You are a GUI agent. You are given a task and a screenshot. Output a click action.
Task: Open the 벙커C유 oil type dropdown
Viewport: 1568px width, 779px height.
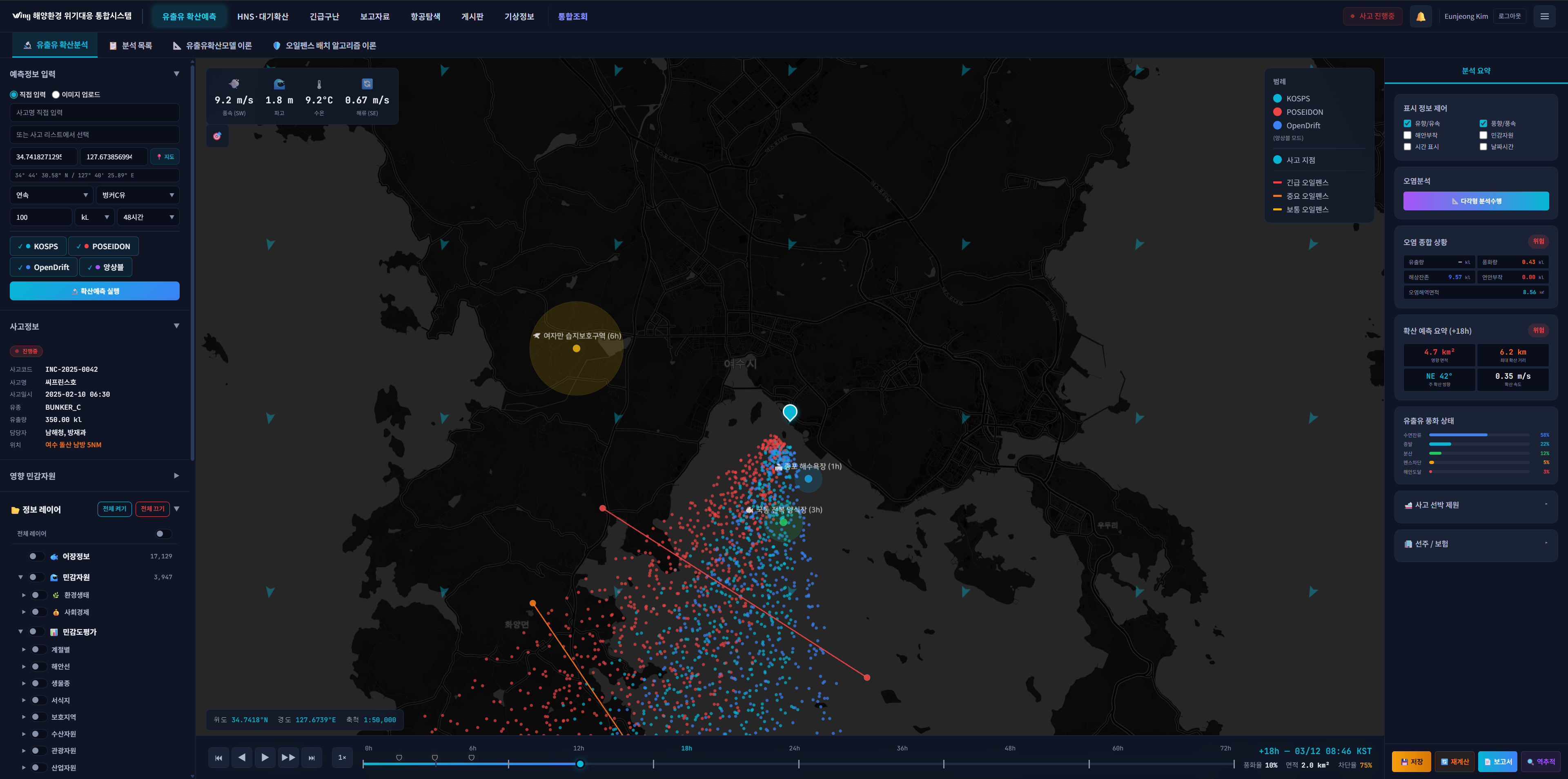point(138,195)
